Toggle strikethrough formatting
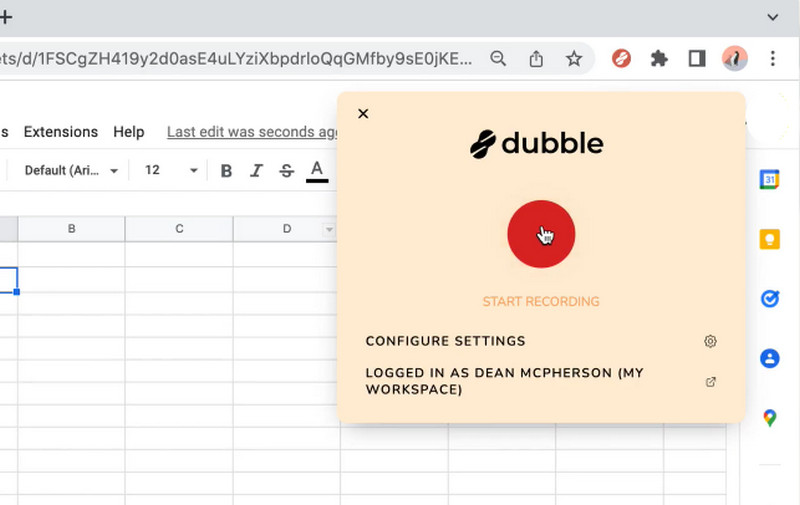This screenshot has width=800, height=505. tap(287, 171)
